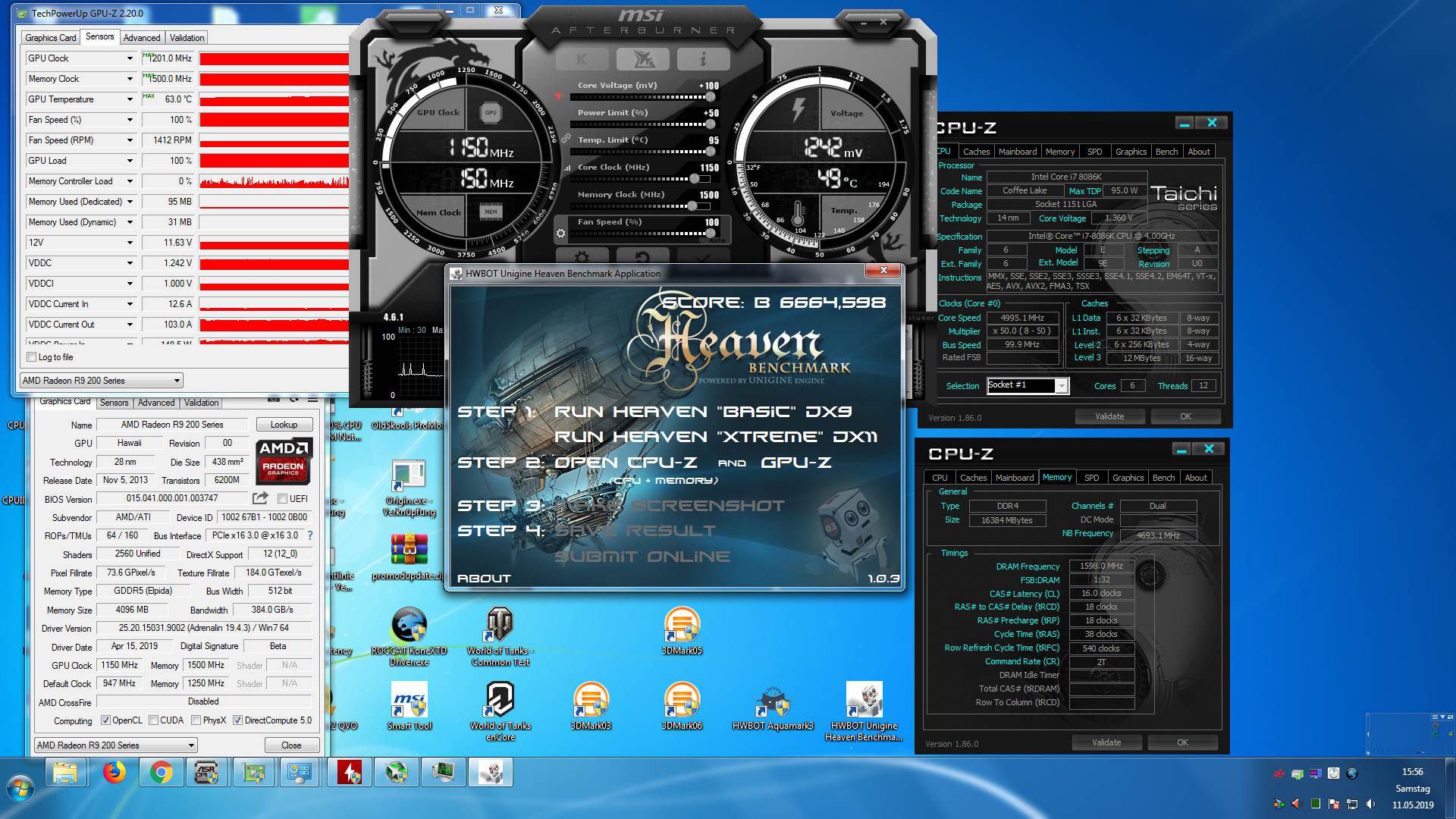The width and height of the screenshot is (1456, 819).
Task: Expand the GPU Clock sensor dropdown
Action: click(130, 58)
